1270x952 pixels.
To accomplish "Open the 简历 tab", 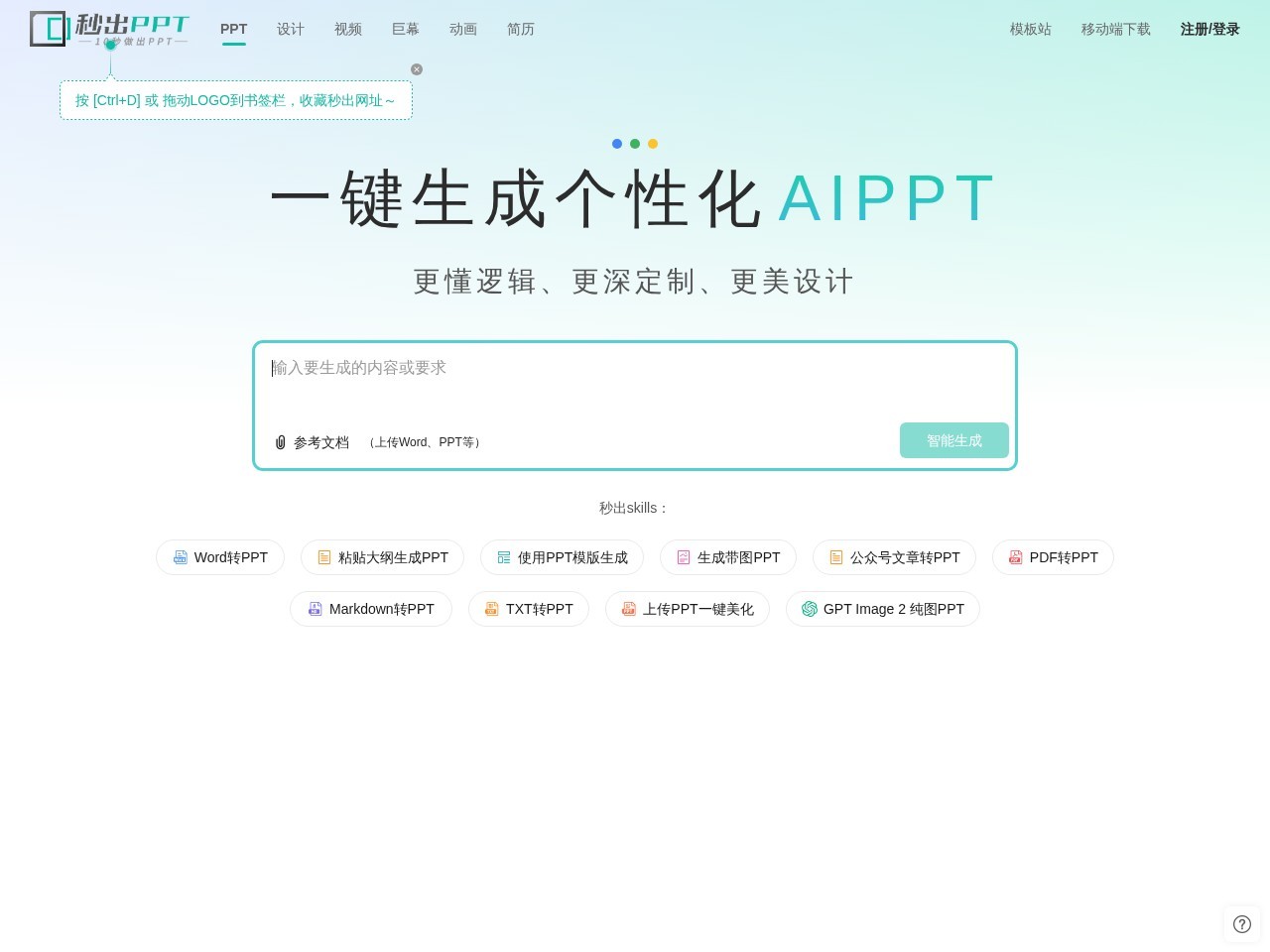I will [521, 29].
